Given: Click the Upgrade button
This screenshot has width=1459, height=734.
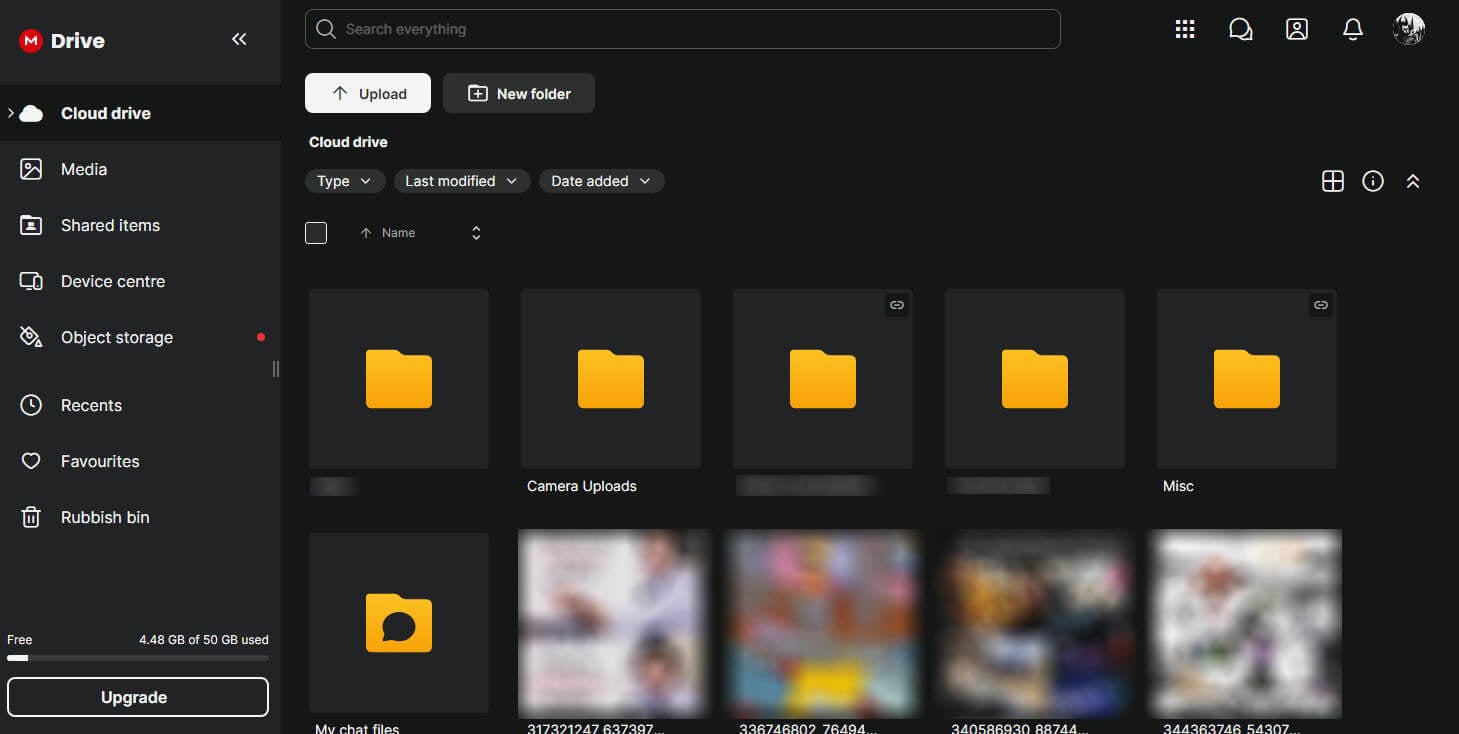Looking at the screenshot, I should point(138,697).
